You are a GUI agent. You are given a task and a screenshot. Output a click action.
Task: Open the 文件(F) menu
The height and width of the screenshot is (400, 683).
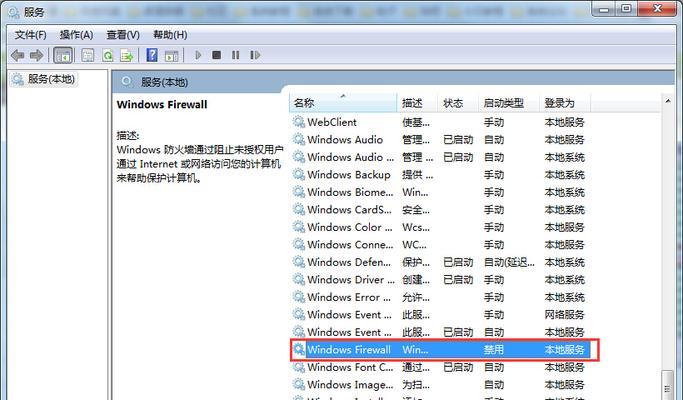(x=30, y=35)
